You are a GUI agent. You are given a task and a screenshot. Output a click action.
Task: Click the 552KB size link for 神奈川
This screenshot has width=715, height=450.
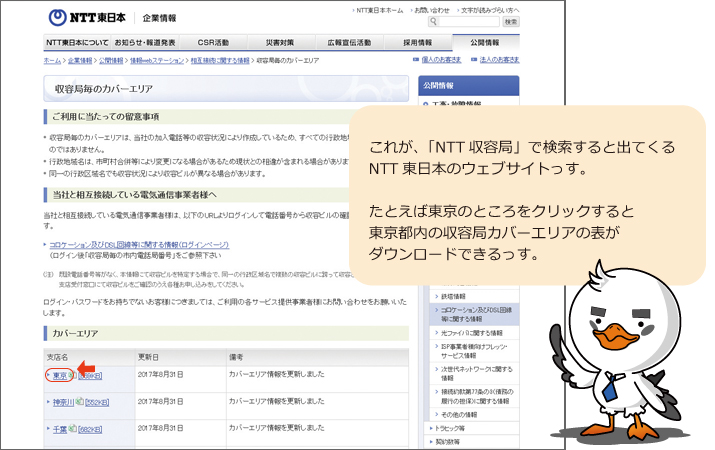click(97, 403)
